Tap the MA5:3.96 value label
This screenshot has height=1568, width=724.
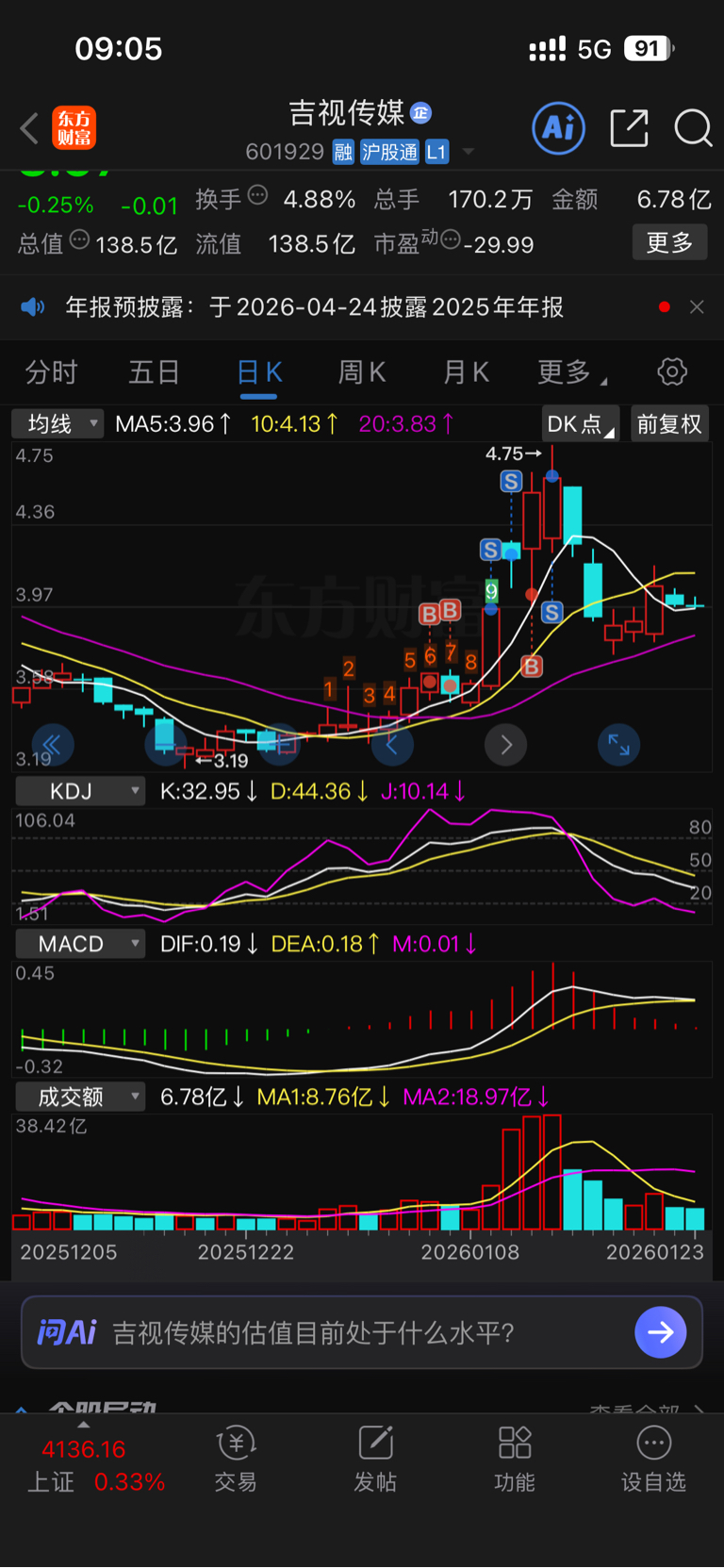point(173,424)
